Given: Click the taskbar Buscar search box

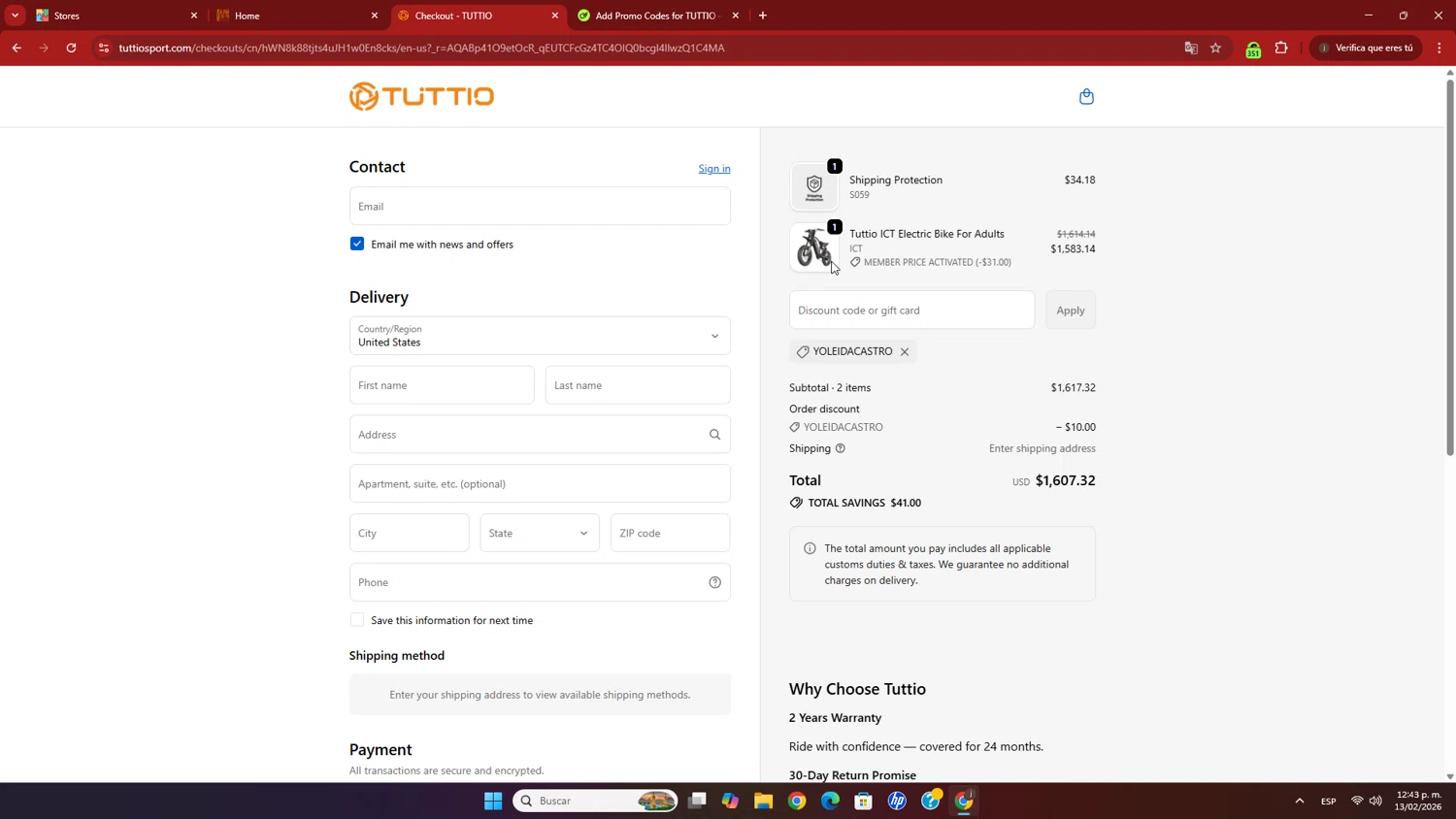Looking at the screenshot, I should click(594, 801).
